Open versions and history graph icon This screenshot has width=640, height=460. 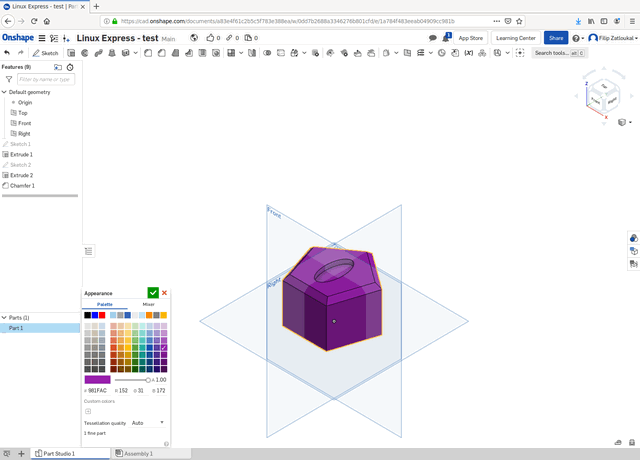pyautogui.click(x=53, y=38)
